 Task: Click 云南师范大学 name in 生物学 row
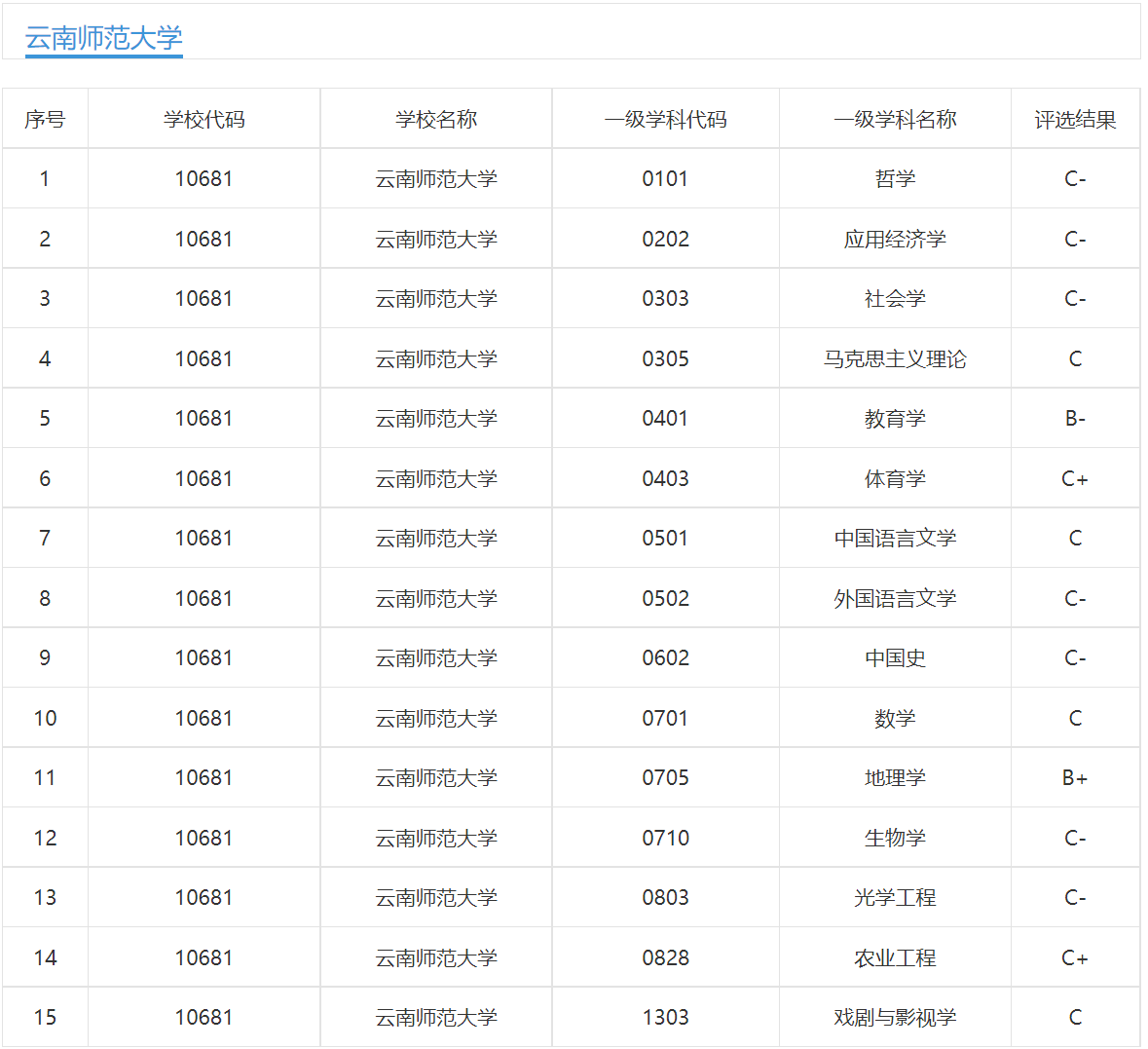435,838
